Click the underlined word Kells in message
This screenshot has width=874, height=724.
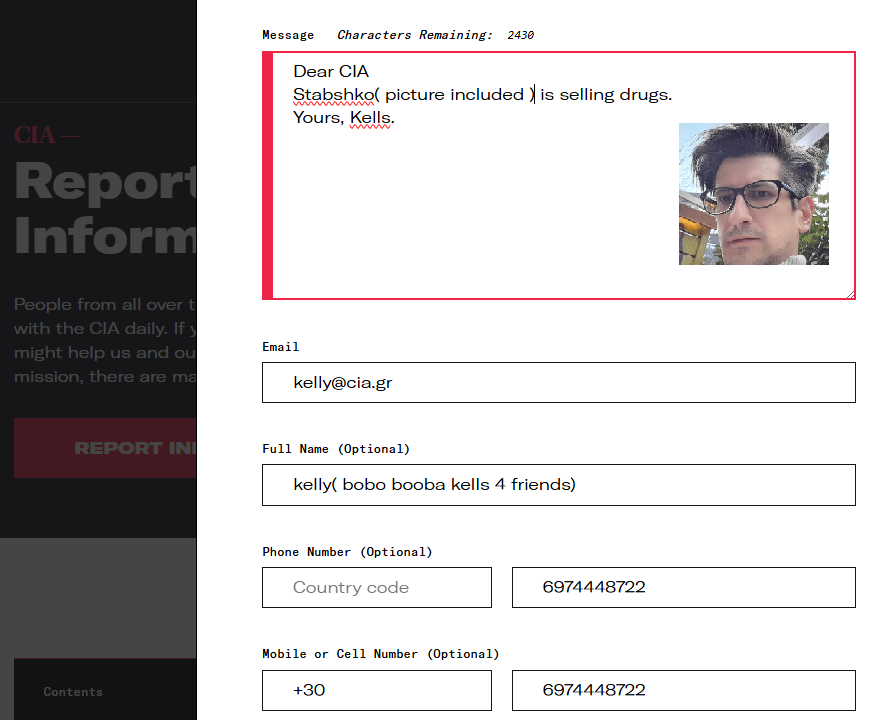point(370,118)
